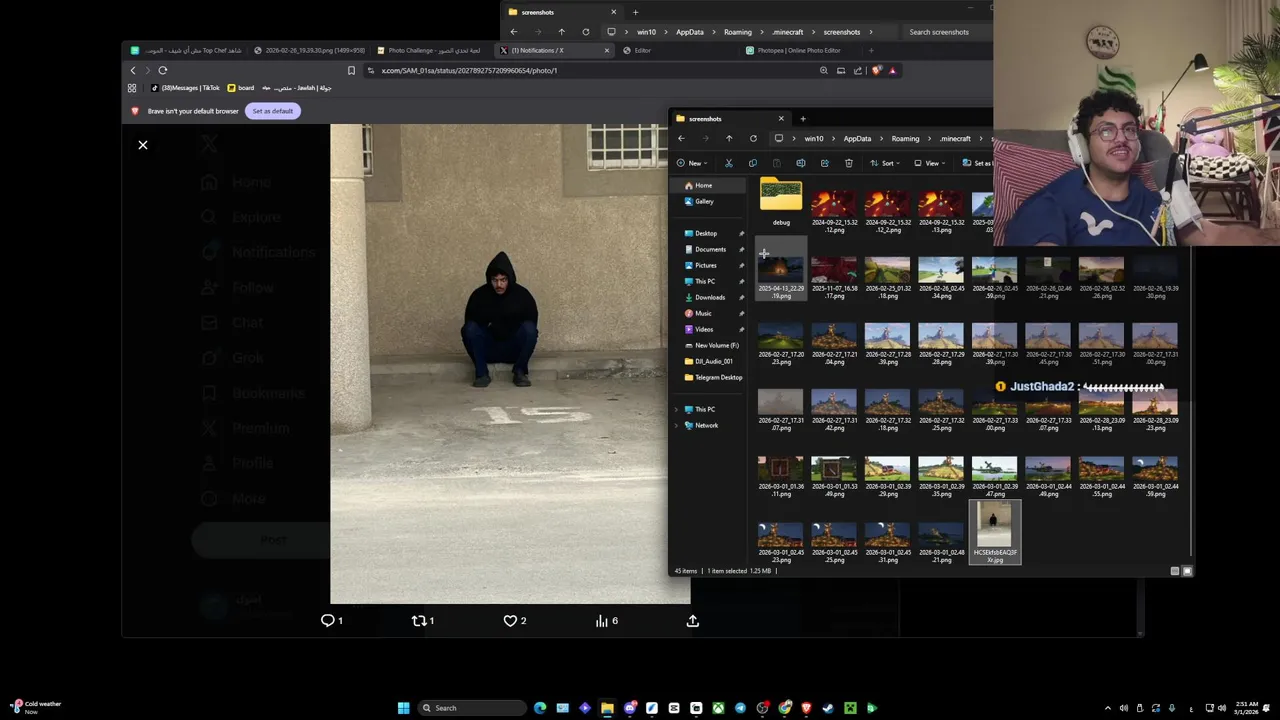Switch to large thumbnails view in status bar
Screen dimensions: 1280x720
click(1187, 571)
